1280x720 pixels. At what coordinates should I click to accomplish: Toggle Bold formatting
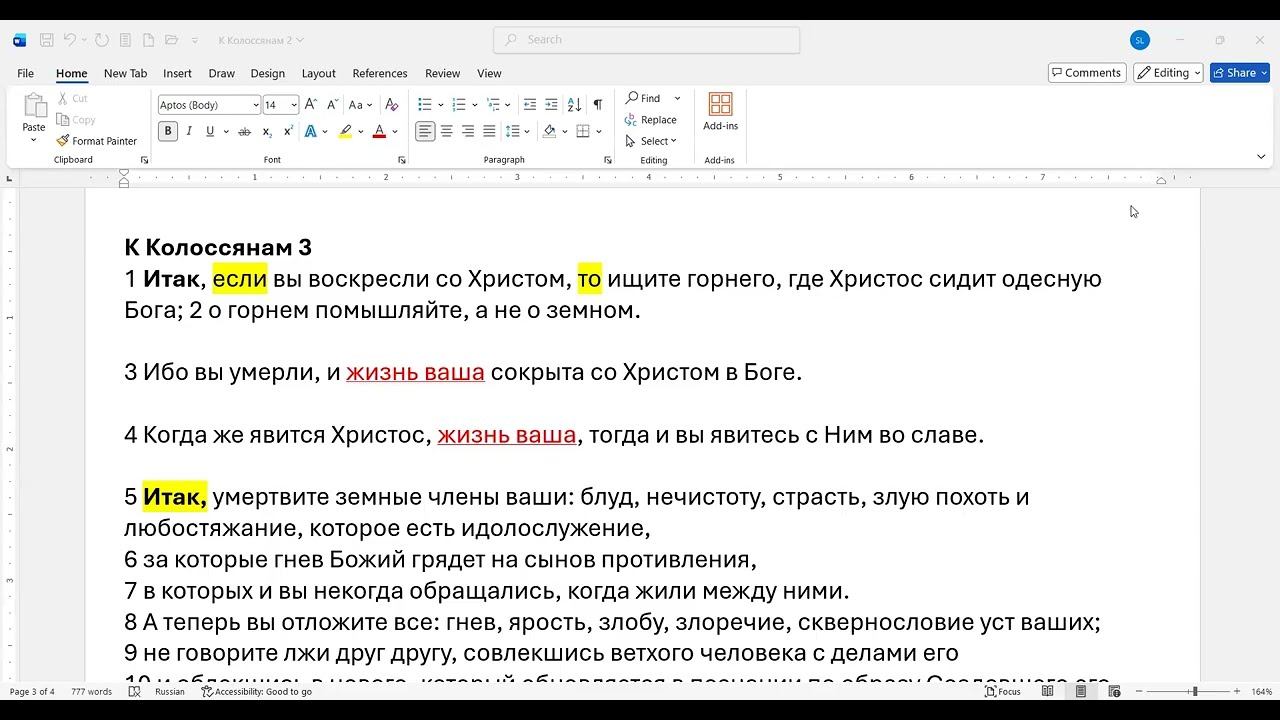tap(167, 131)
